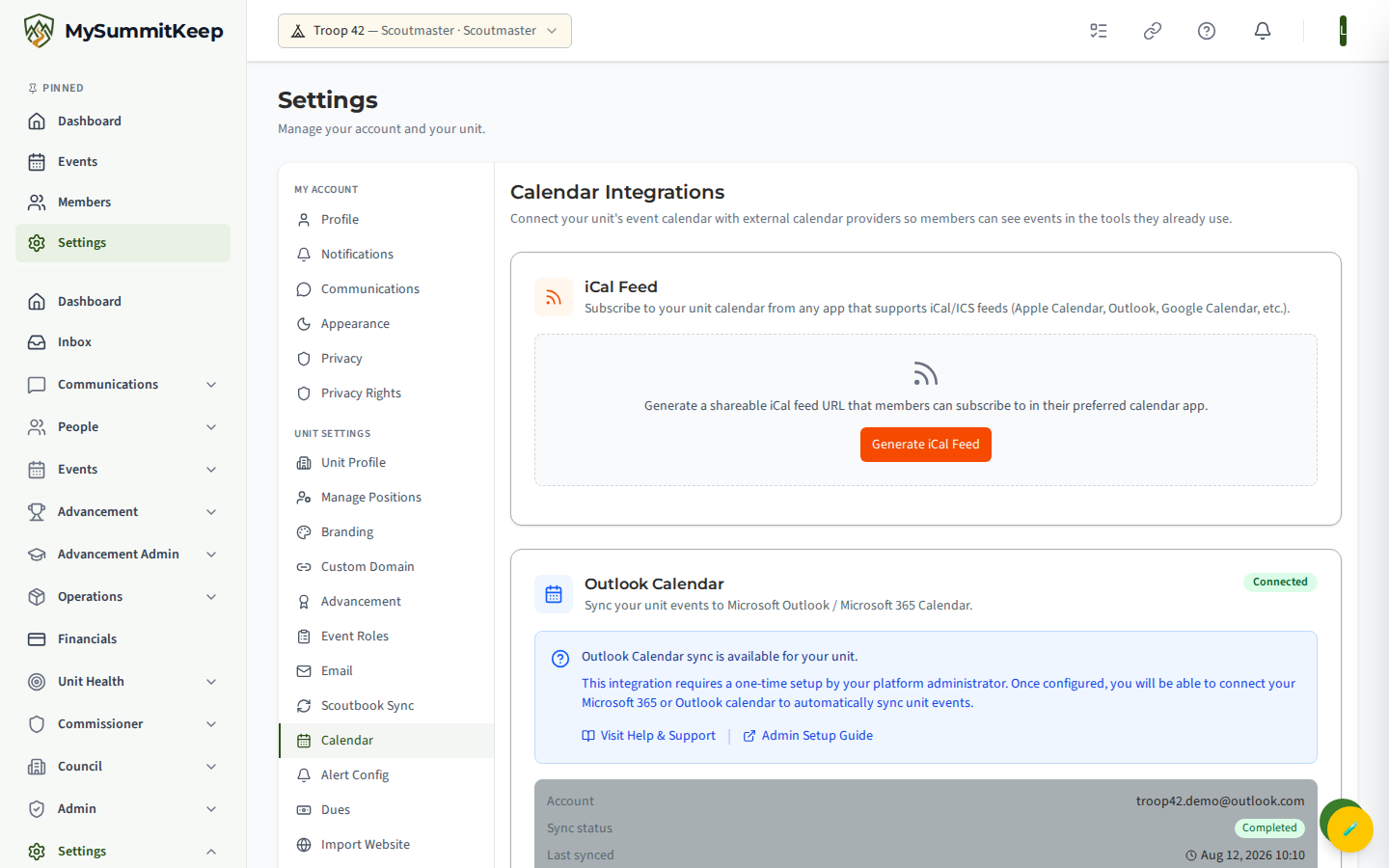1389x868 pixels.
Task: Click the iCal Feed RSS icon
Action: point(554,297)
